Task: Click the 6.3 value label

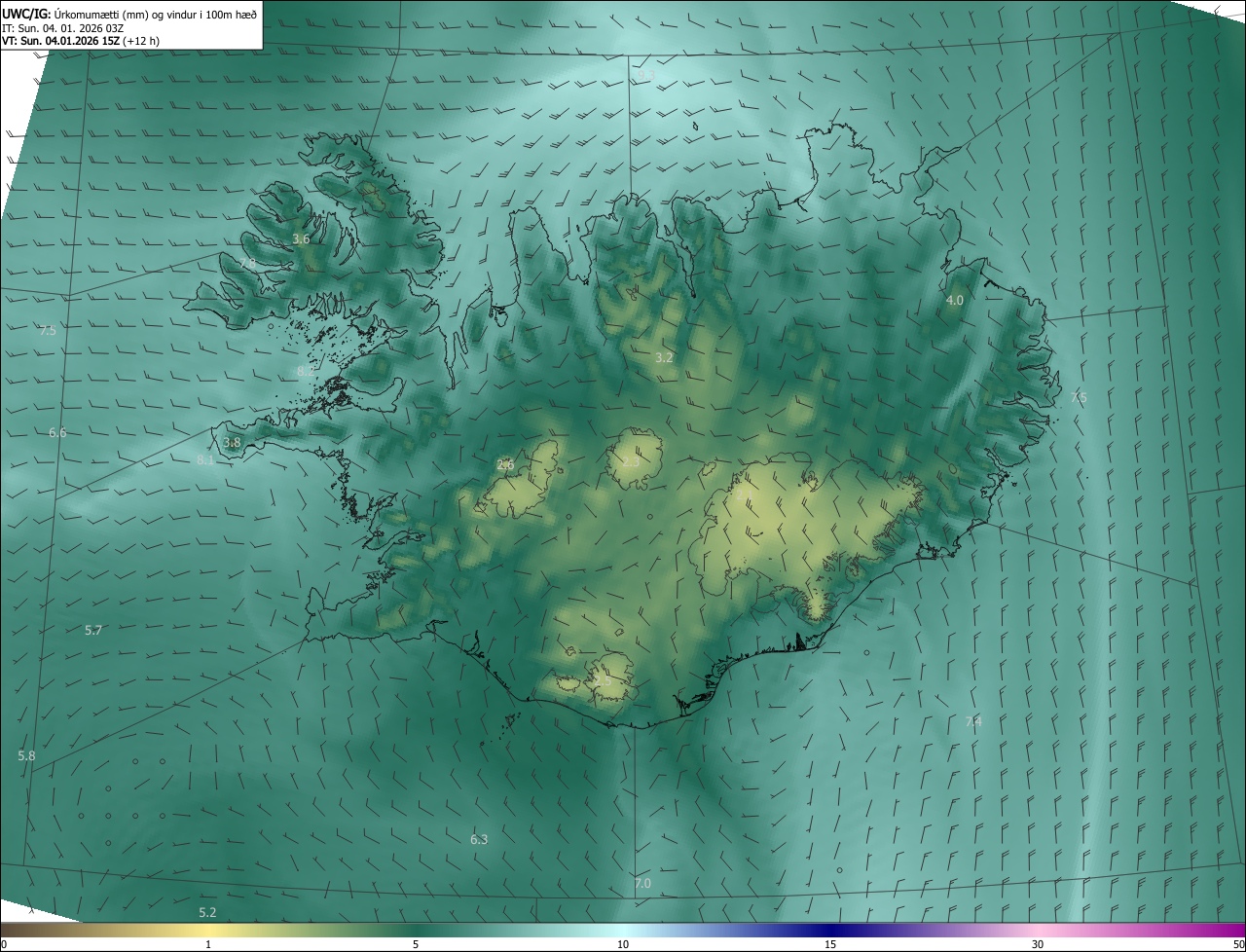Action: [479, 839]
